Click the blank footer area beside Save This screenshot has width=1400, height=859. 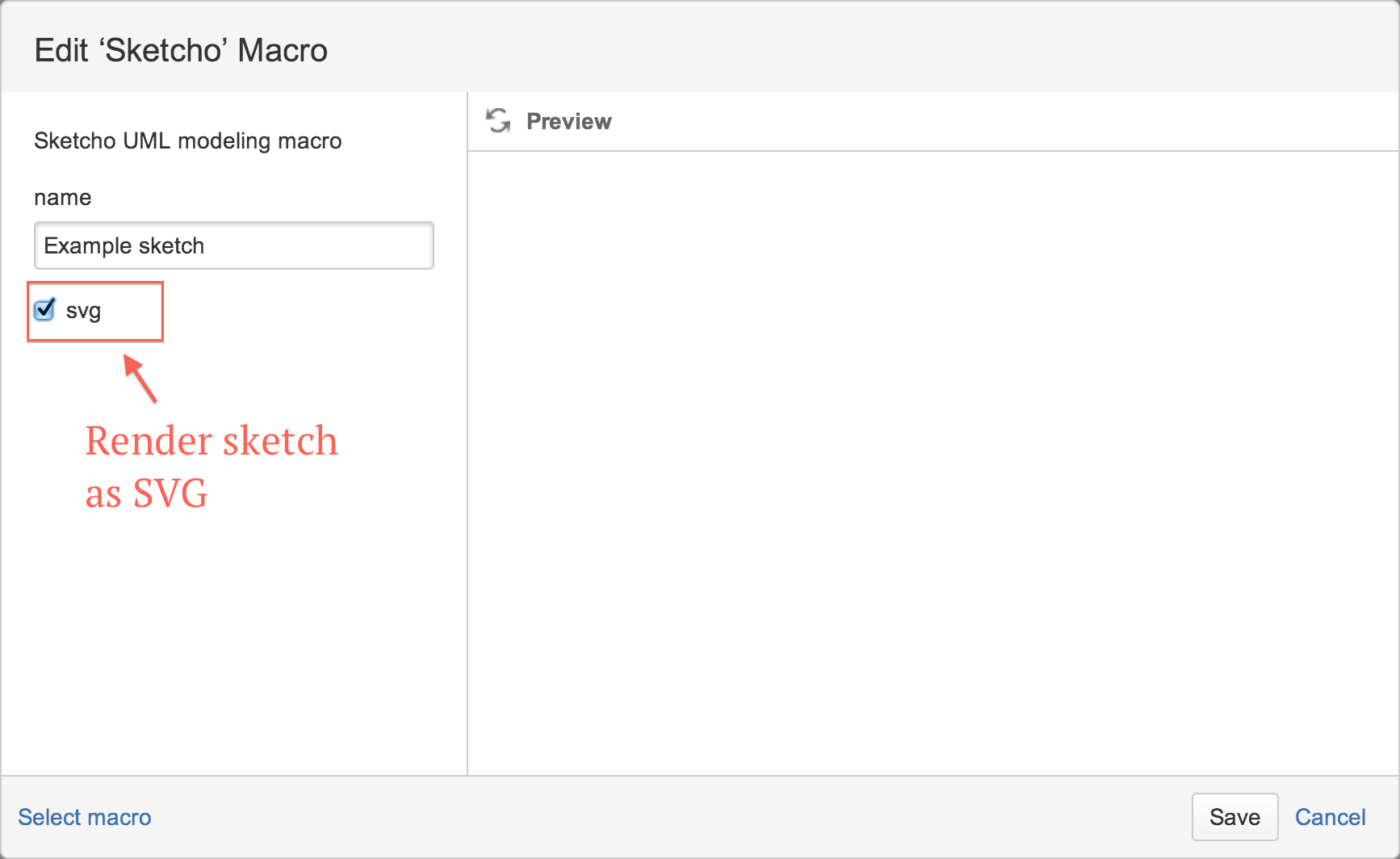tap(670, 817)
